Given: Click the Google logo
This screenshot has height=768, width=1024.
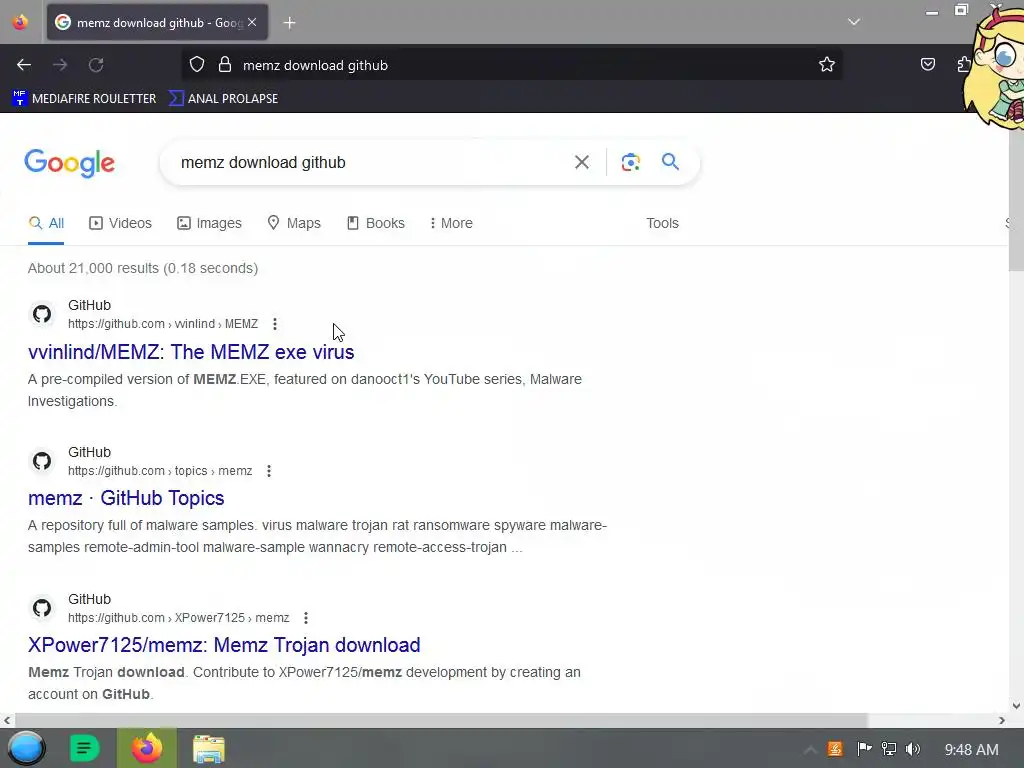Looking at the screenshot, I should click(x=69, y=163).
